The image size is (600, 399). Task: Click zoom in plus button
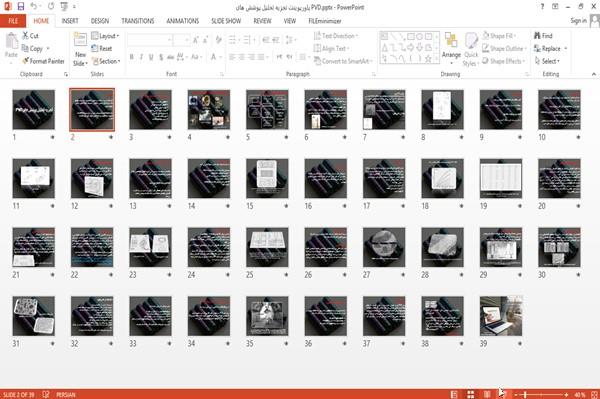click(566, 394)
